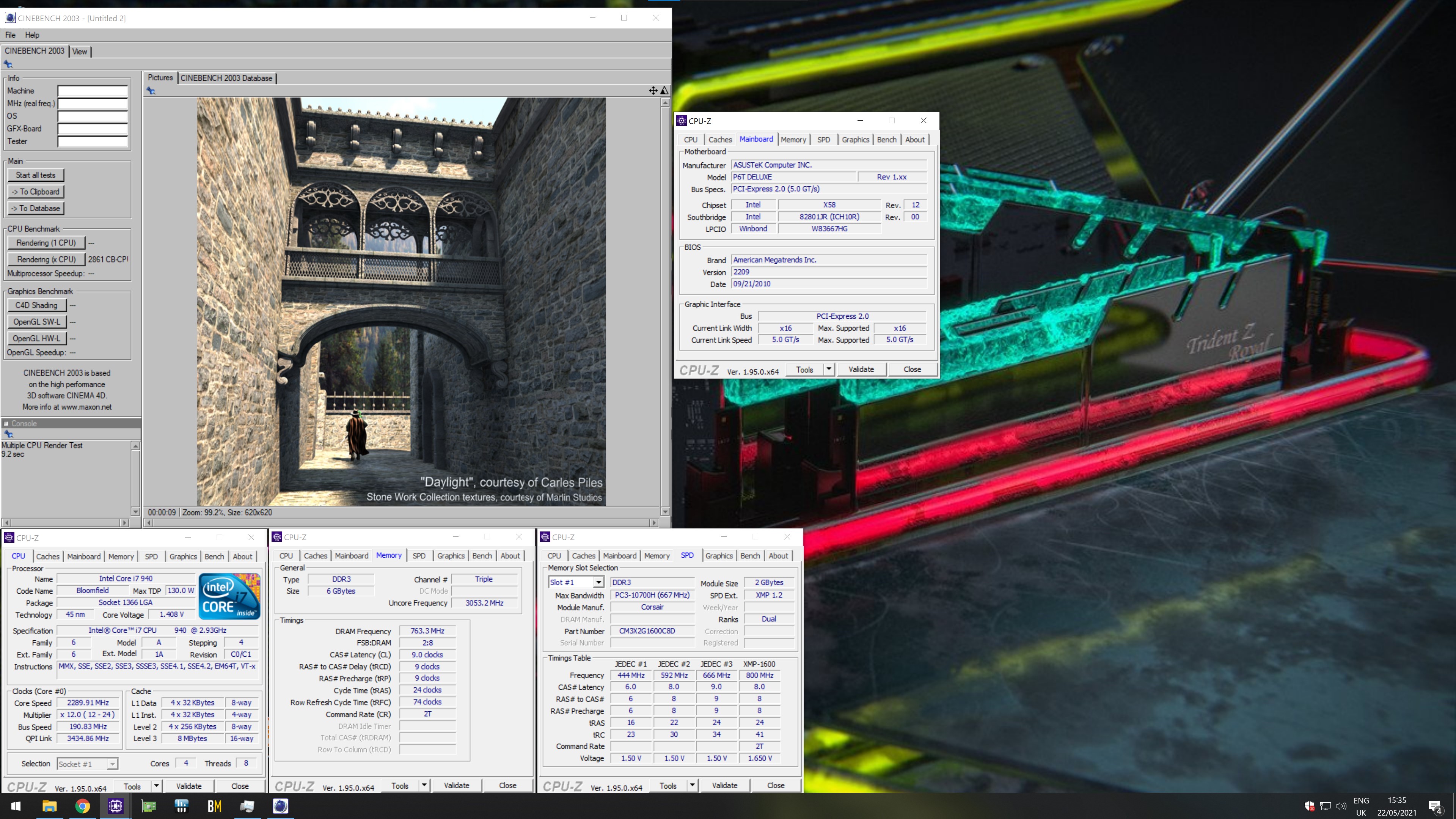The height and width of the screenshot is (819, 1456).
Task: Open the performance monitor taskbar icon
Action: click(x=247, y=806)
